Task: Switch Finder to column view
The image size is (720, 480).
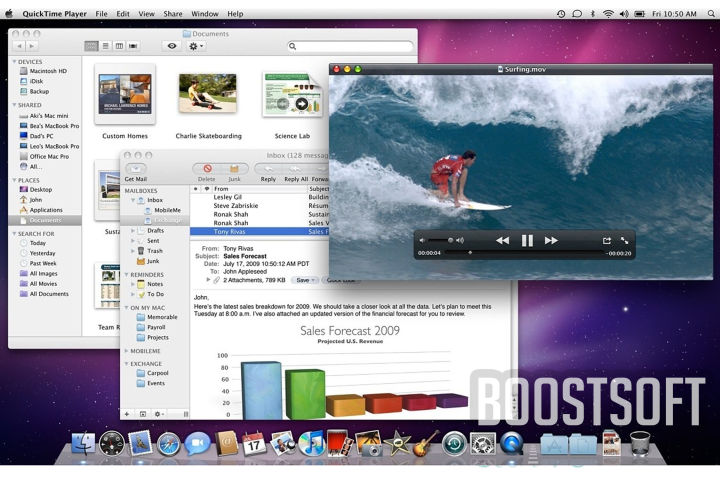Action: (x=119, y=46)
